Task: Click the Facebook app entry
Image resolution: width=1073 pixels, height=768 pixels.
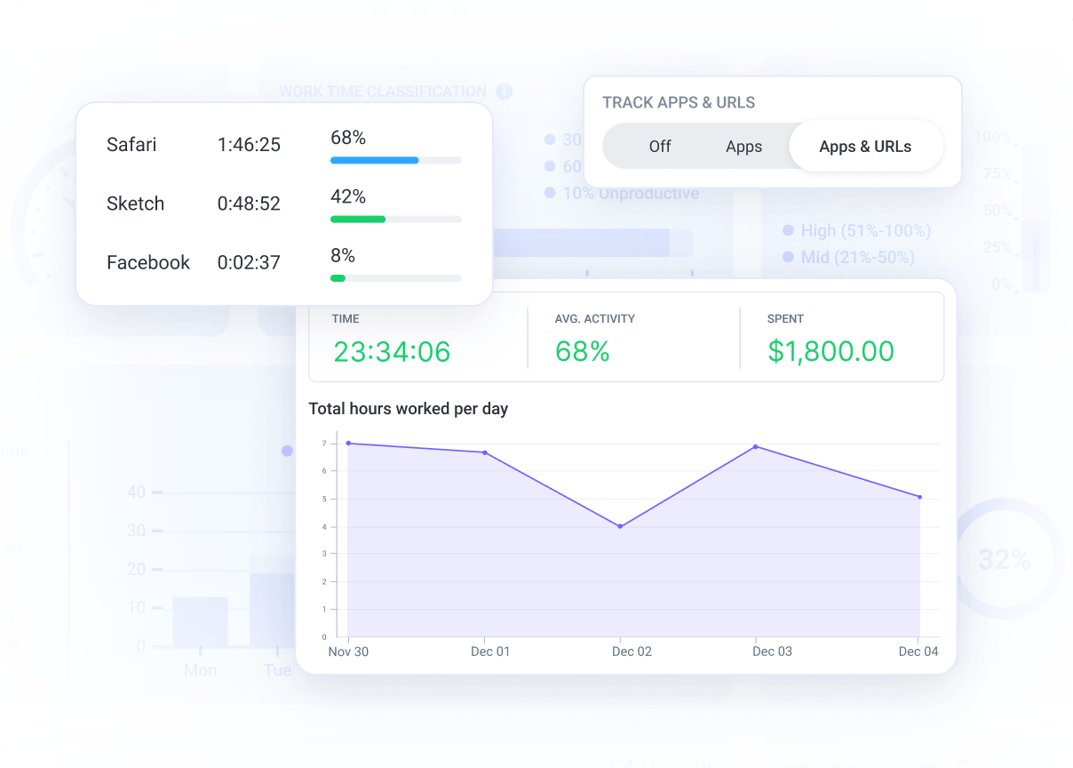Action: 148,262
